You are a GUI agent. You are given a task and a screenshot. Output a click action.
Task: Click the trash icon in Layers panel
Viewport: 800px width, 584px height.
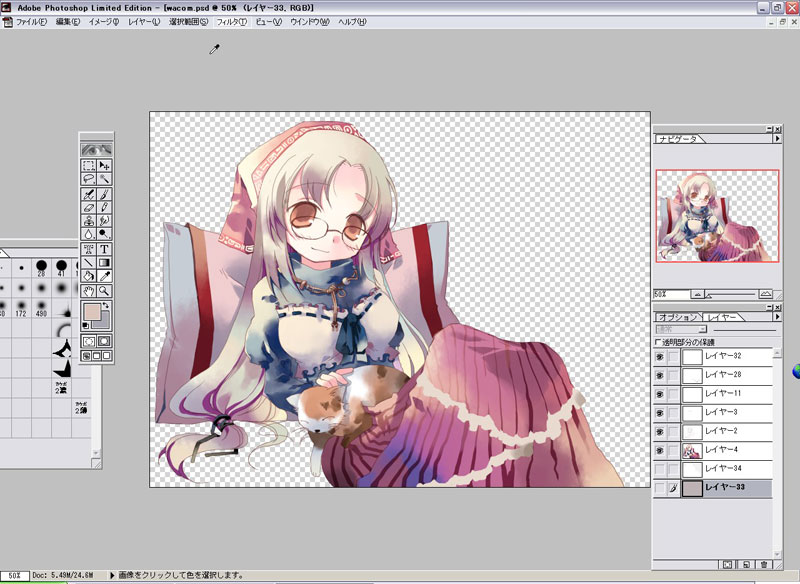click(764, 565)
